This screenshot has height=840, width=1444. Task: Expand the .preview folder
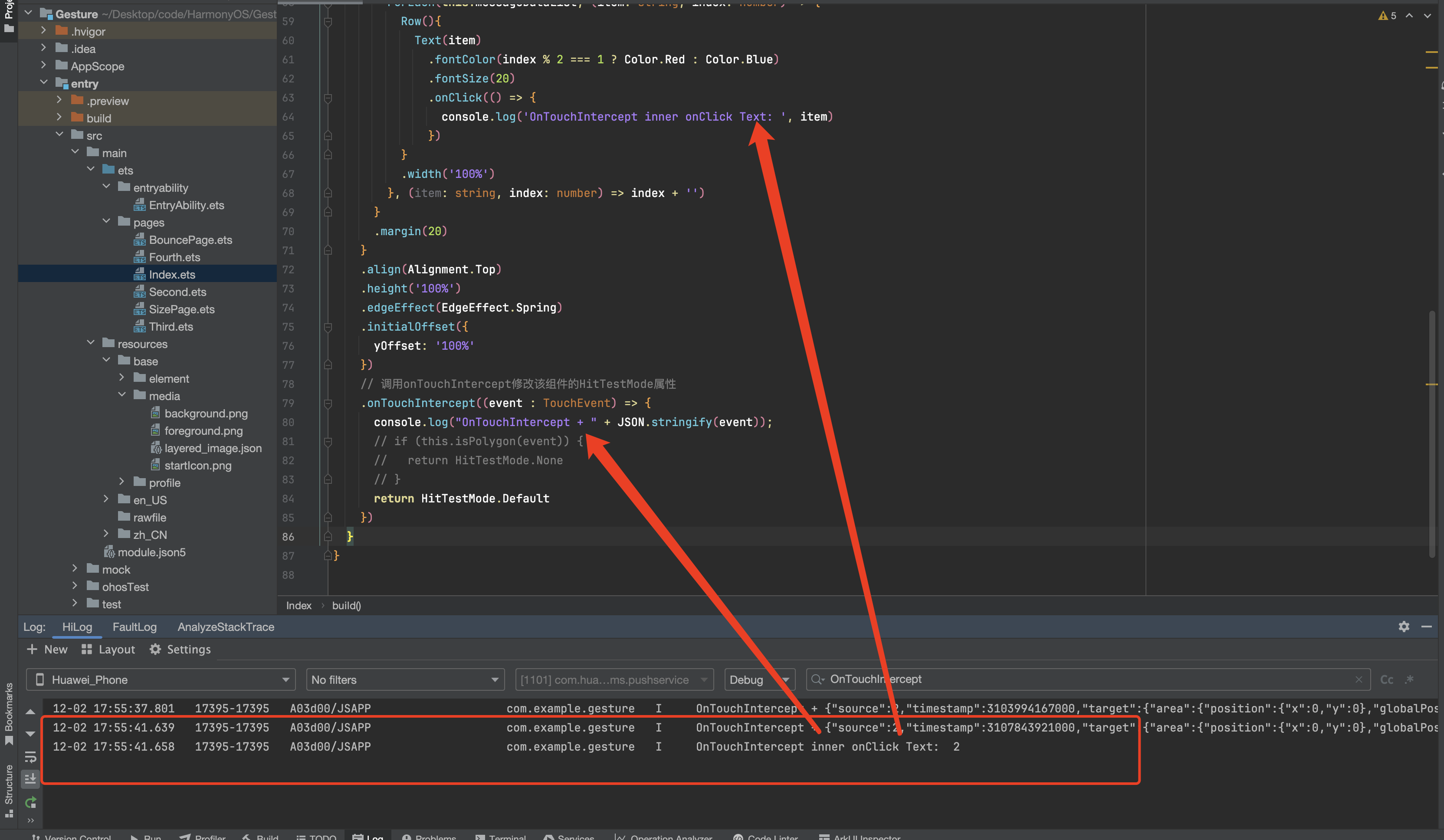pos(59,100)
